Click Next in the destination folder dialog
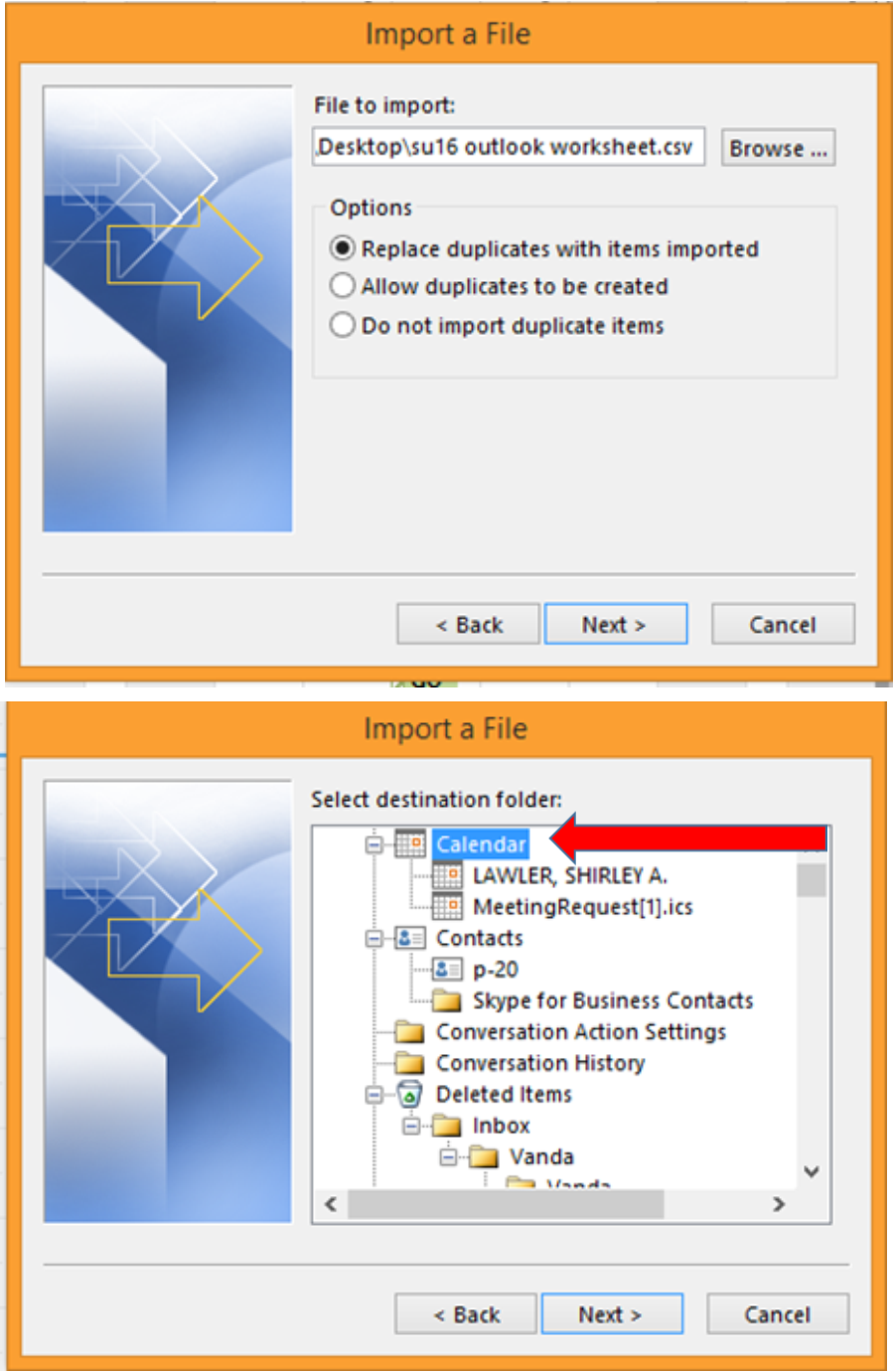Screen dimensions: 894x1372 (x=612, y=1314)
